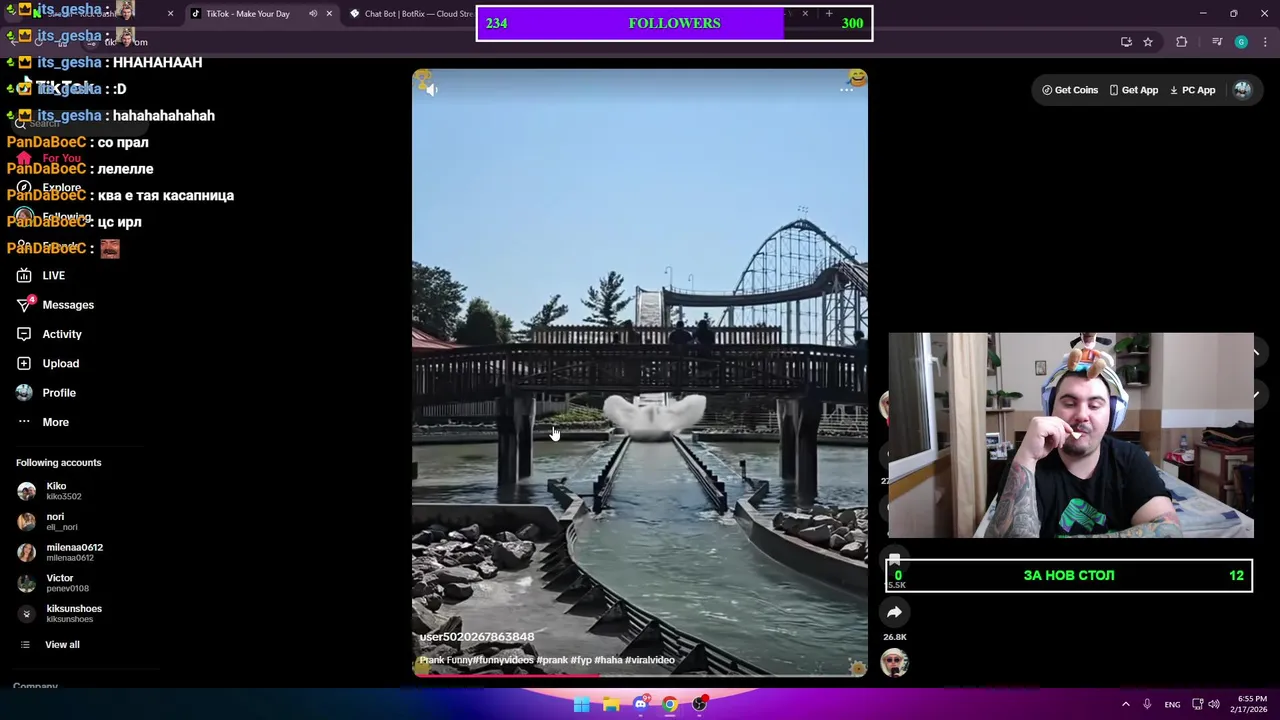Image resolution: width=1280 pixels, height=720 pixels.
Task: Bookmark this page with the star icon
Action: pos(1148,42)
